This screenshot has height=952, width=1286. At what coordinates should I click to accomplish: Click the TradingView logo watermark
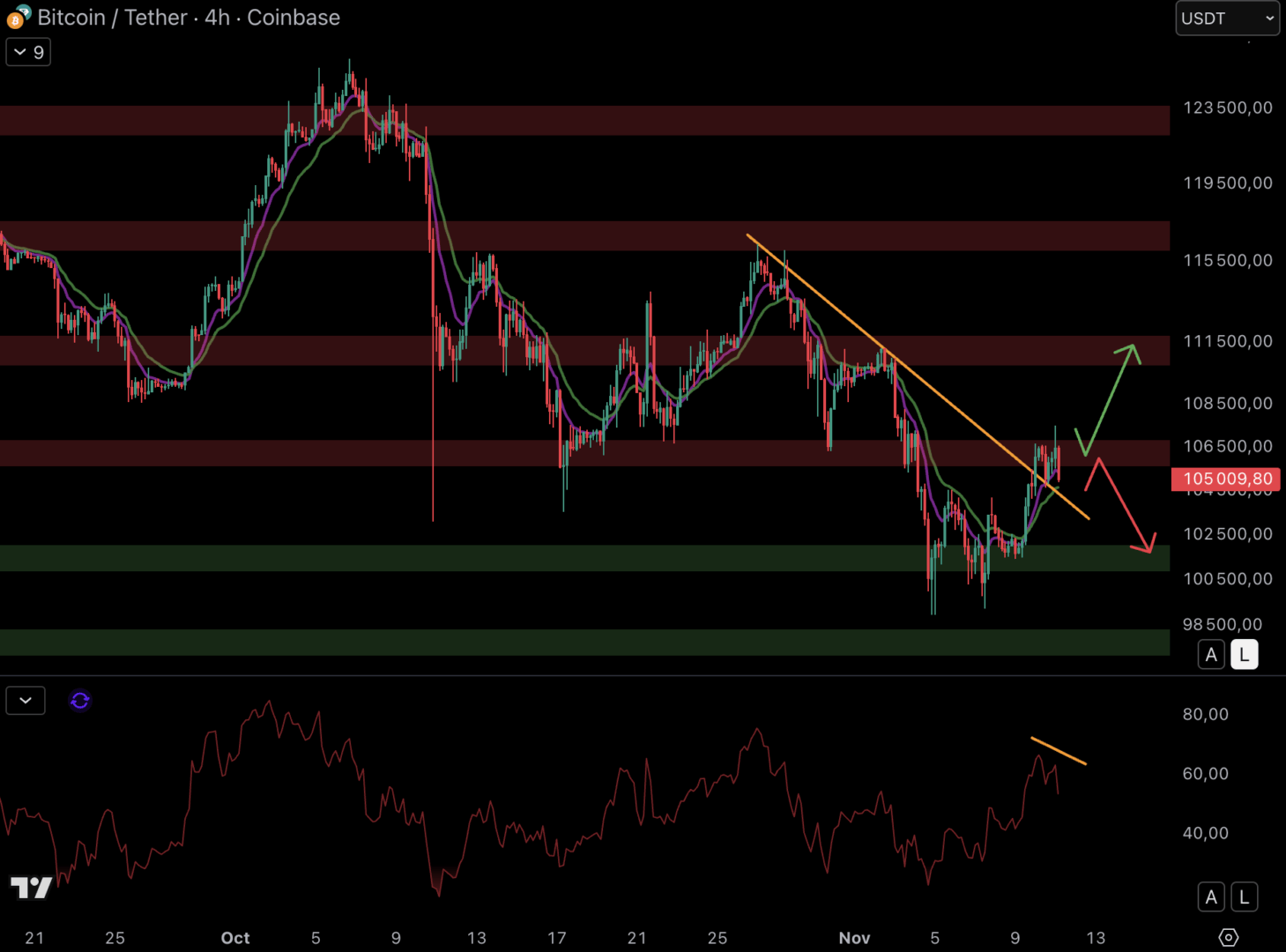coord(31,888)
